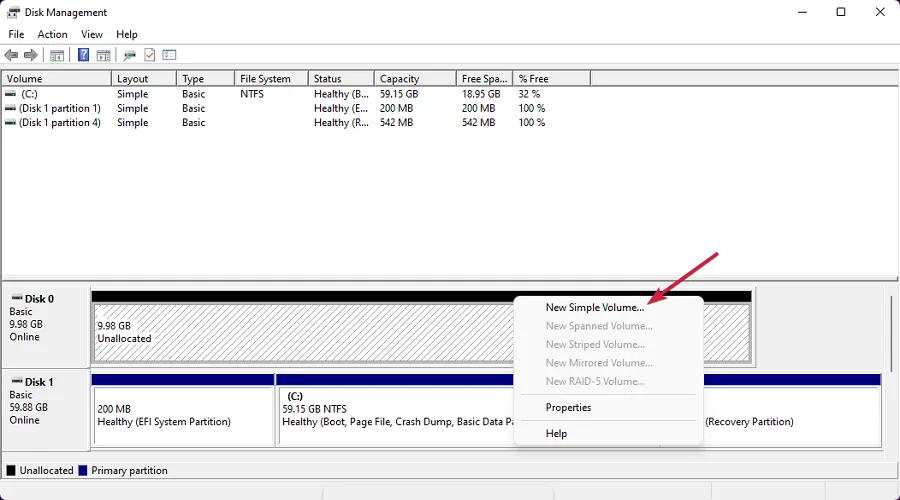Image resolution: width=900 pixels, height=500 pixels.
Task: Open the Action menu
Action: 52,34
